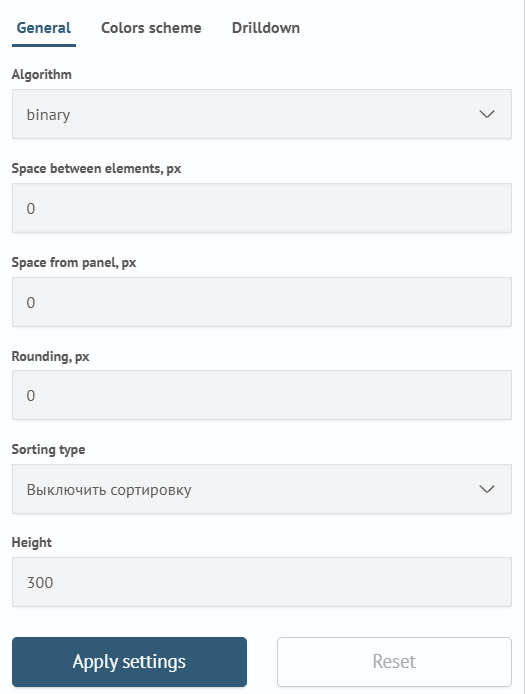Image resolution: width=525 pixels, height=694 pixels.
Task: Click the Reset button
Action: [x=394, y=662]
